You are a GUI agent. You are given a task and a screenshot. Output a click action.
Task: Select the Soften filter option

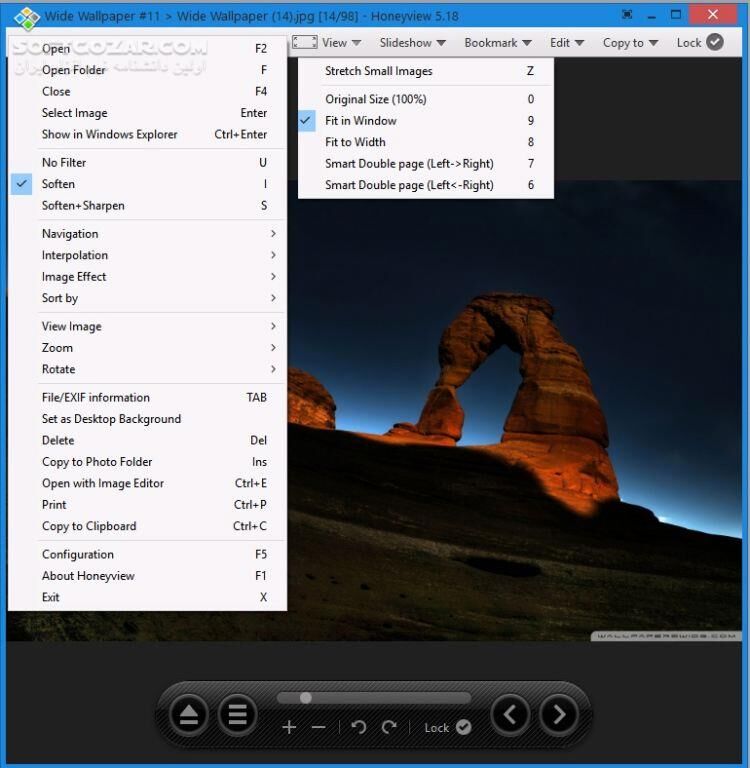(x=58, y=184)
